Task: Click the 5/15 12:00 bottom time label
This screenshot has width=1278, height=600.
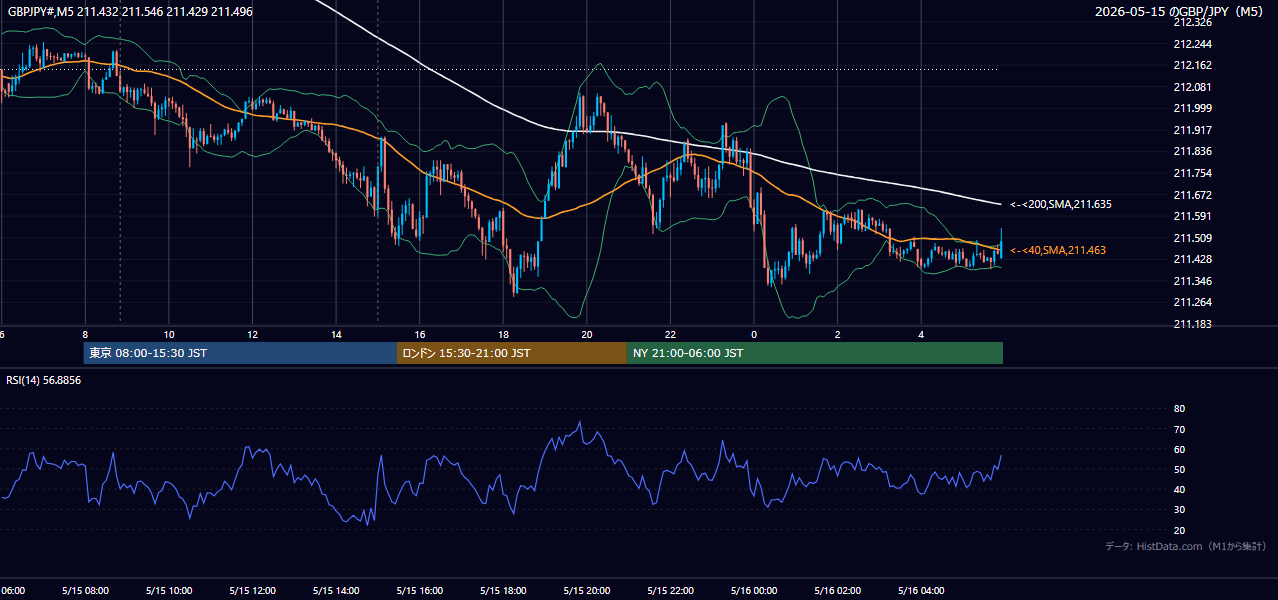Action: click(x=252, y=590)
